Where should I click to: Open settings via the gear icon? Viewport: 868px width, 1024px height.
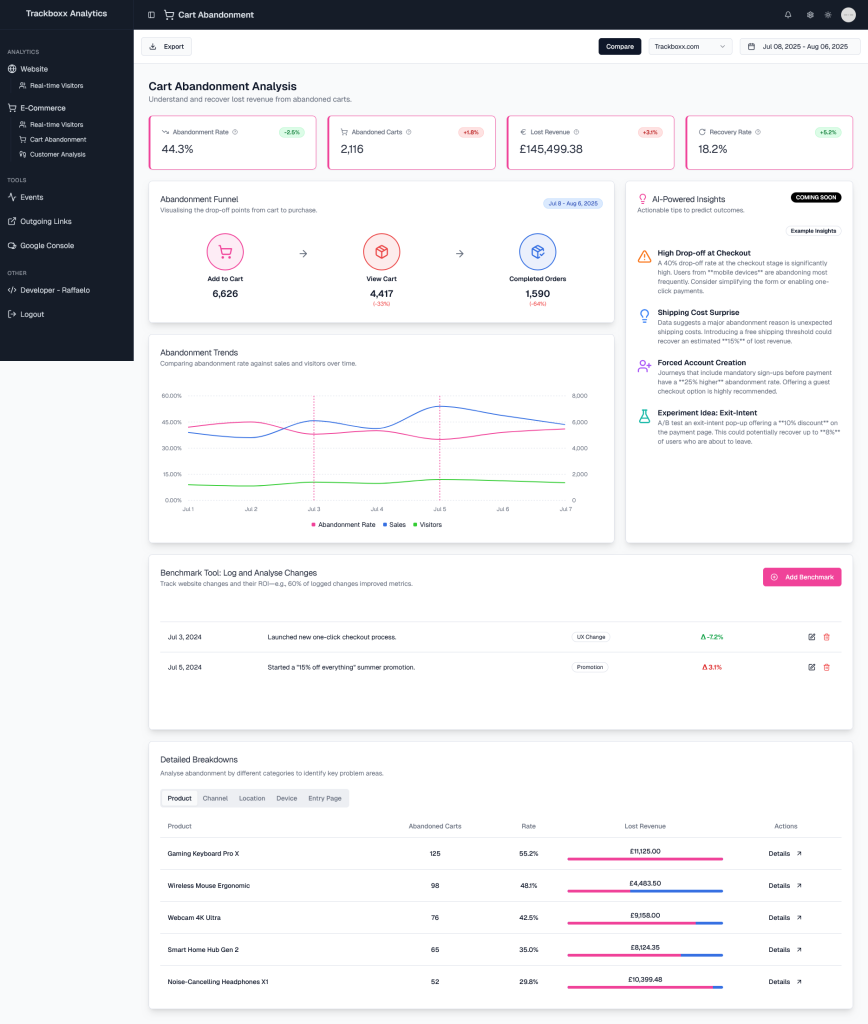pos(810,15)
